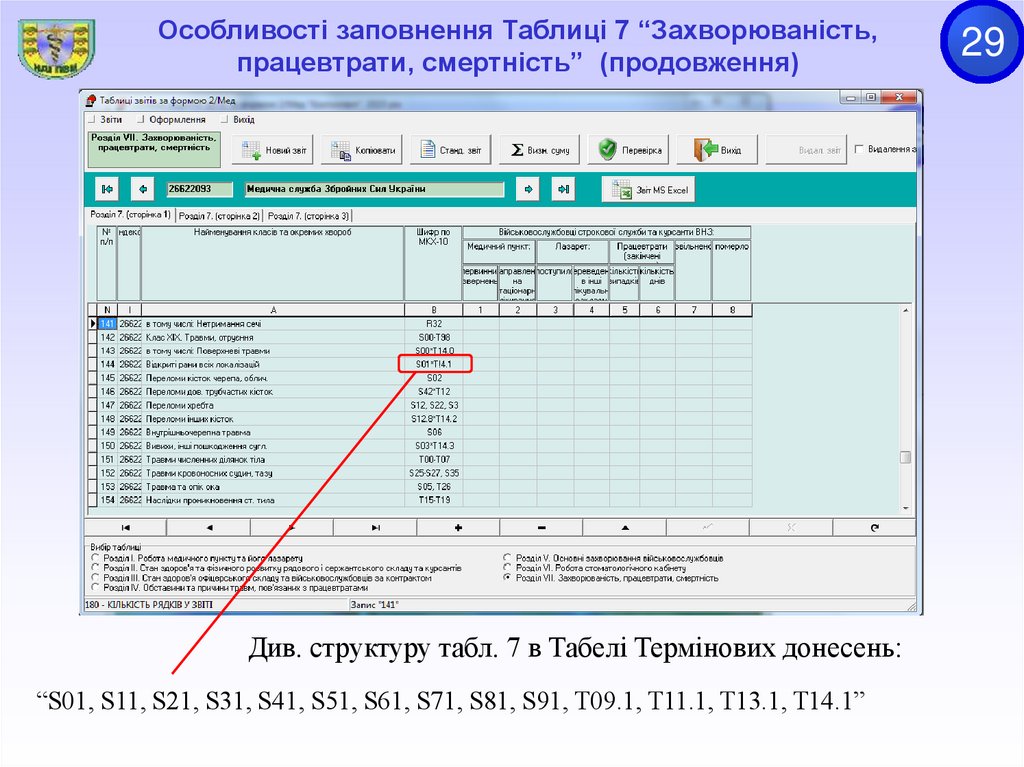Image resolution: width=1024 pixels, height=767 pixels.
Task: Switch to Розділ 7. (сторінка 3) tab
Action: (x=308, y=216)
